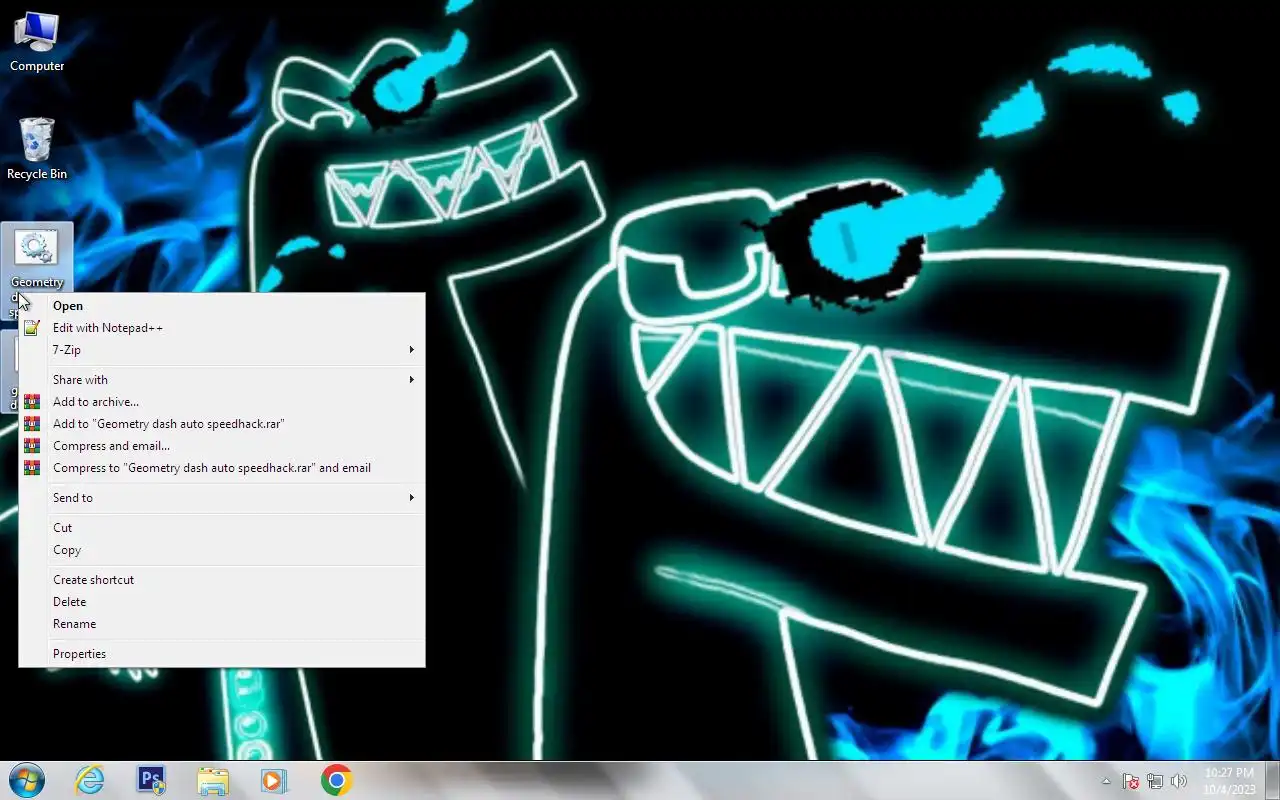Choose Copy from the context menu
The width and height of the screenshot is (1280, 800).
click(x=222, y=550)
